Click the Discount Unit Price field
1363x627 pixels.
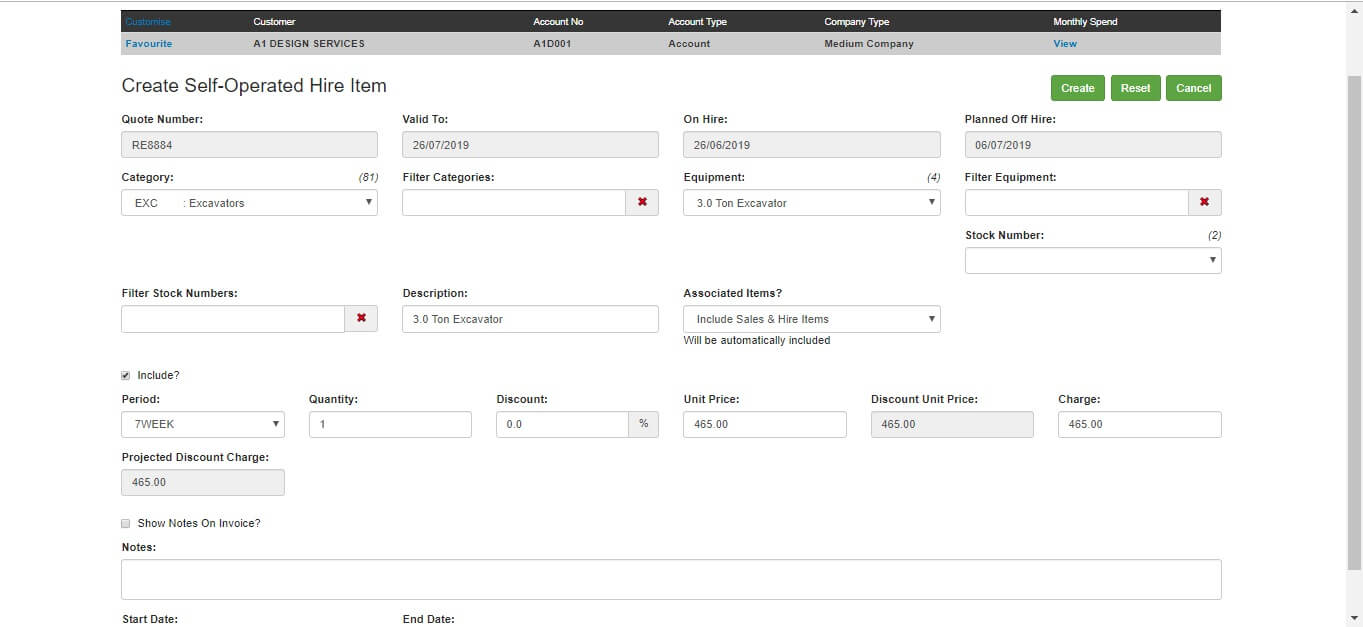pyautogui.click(x=952, y=424)
